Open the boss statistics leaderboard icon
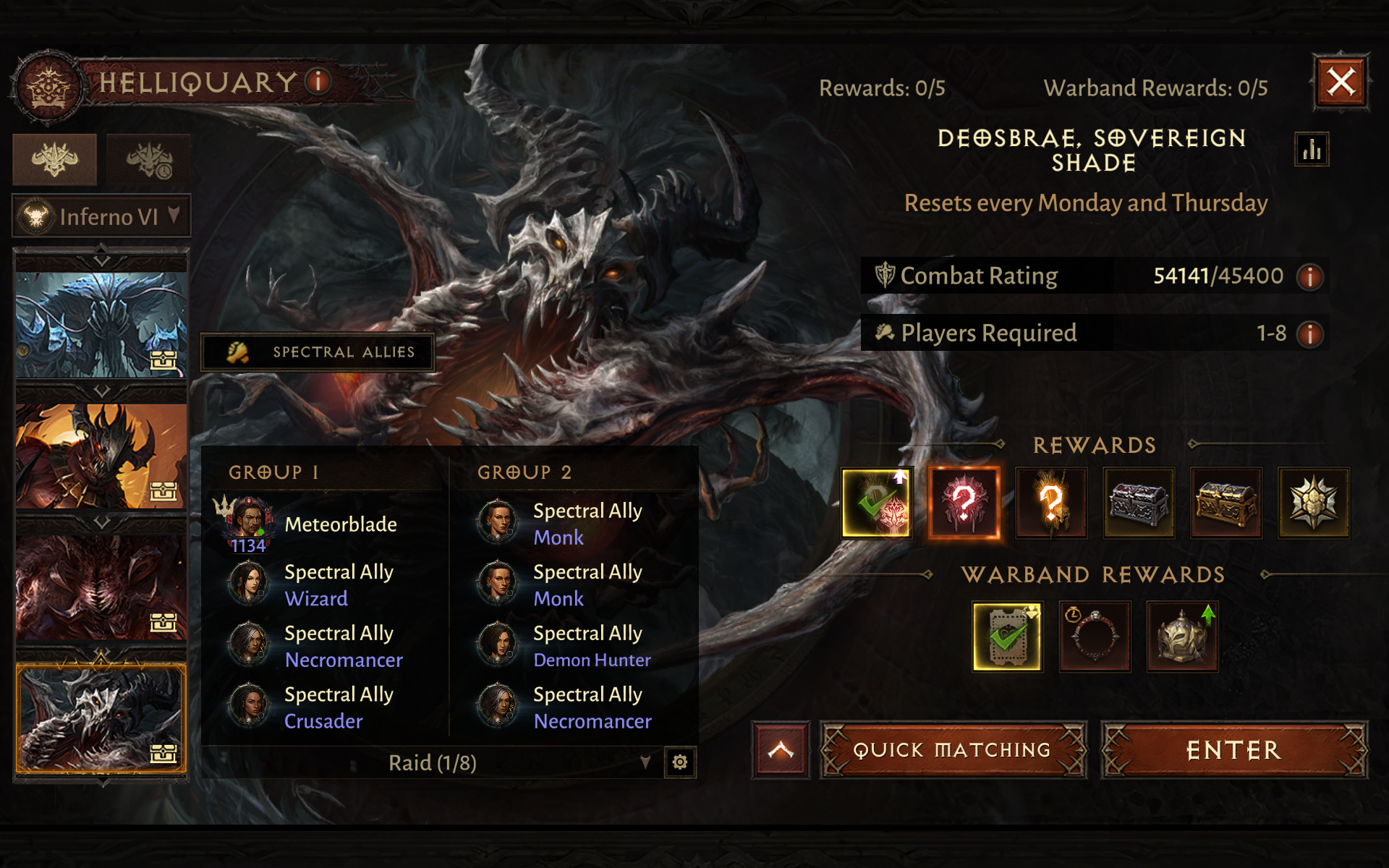 click(x=1312, y=150)
